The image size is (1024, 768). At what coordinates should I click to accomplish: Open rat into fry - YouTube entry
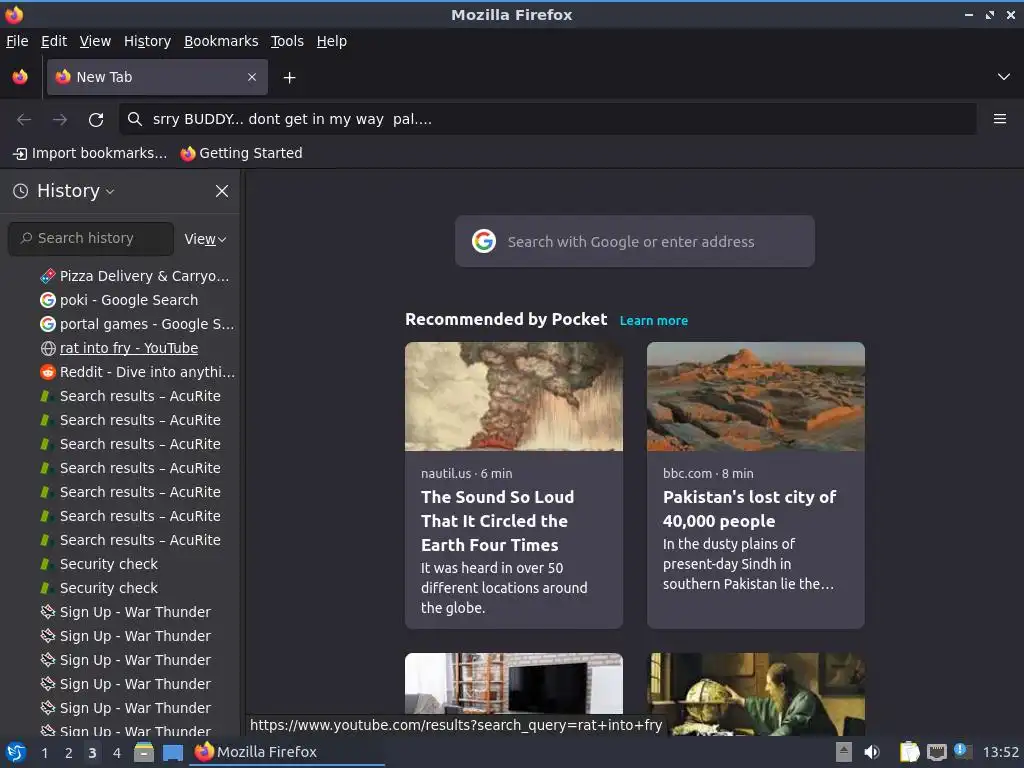point(120,348)
